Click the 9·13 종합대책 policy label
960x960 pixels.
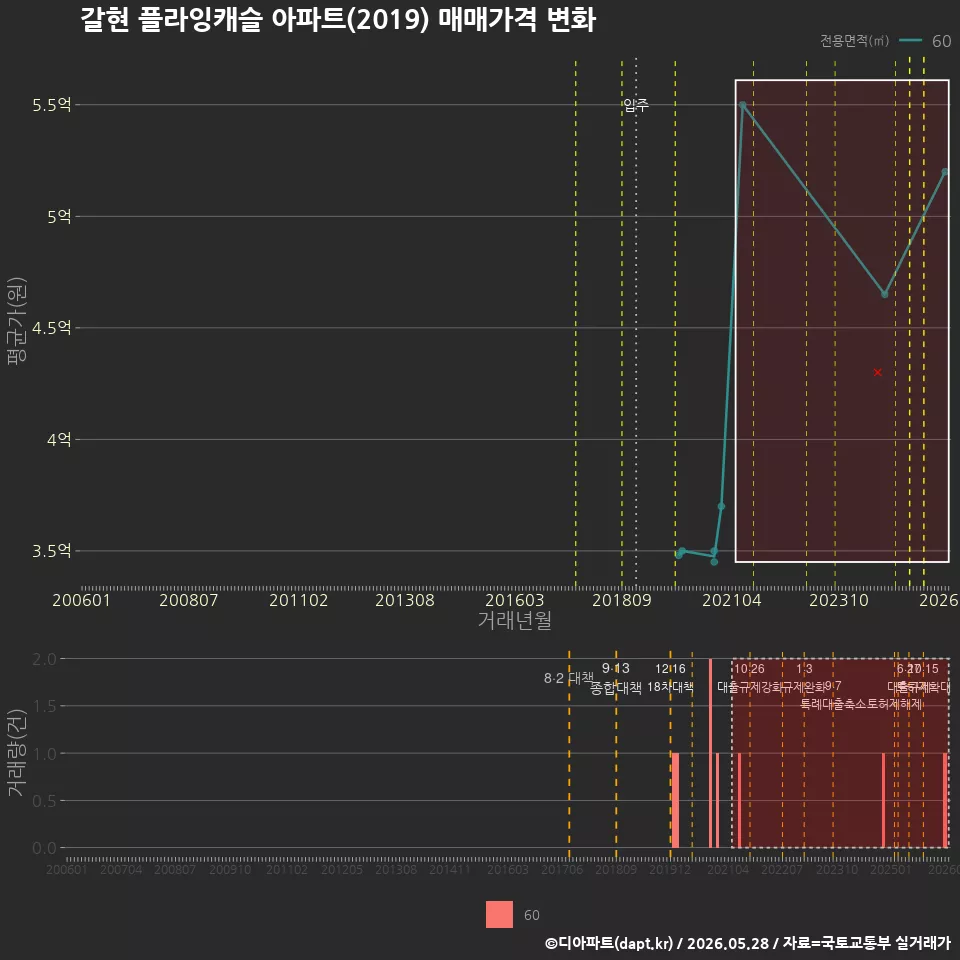click(x=615, y=678)
